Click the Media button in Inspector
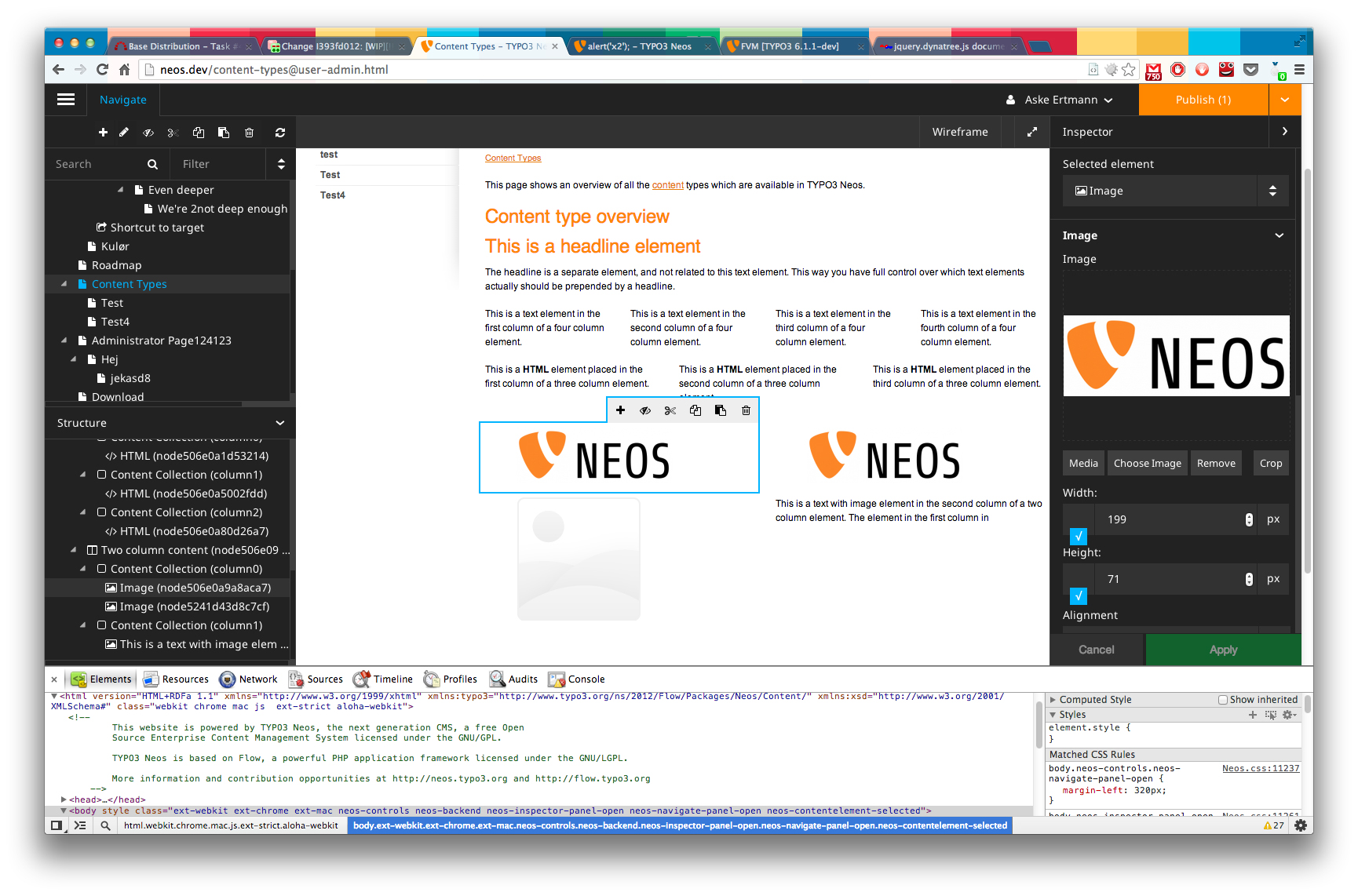Screen dimensions: 1358x896 click(x=1083, y=463)
